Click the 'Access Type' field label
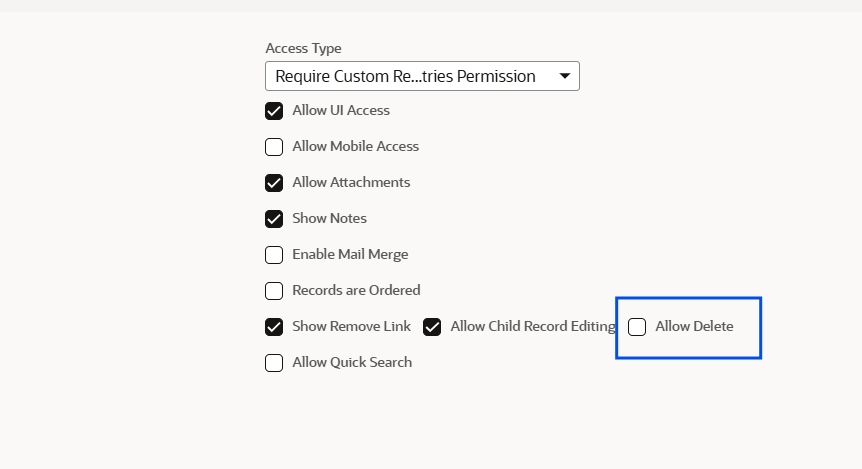 [303, 48]
